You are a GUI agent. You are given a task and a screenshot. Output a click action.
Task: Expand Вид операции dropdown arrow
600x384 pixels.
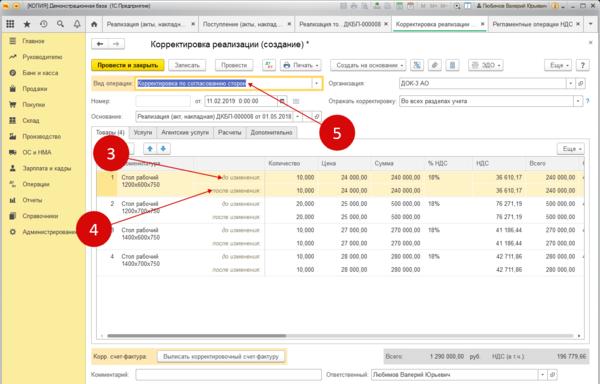click(316, 83)
